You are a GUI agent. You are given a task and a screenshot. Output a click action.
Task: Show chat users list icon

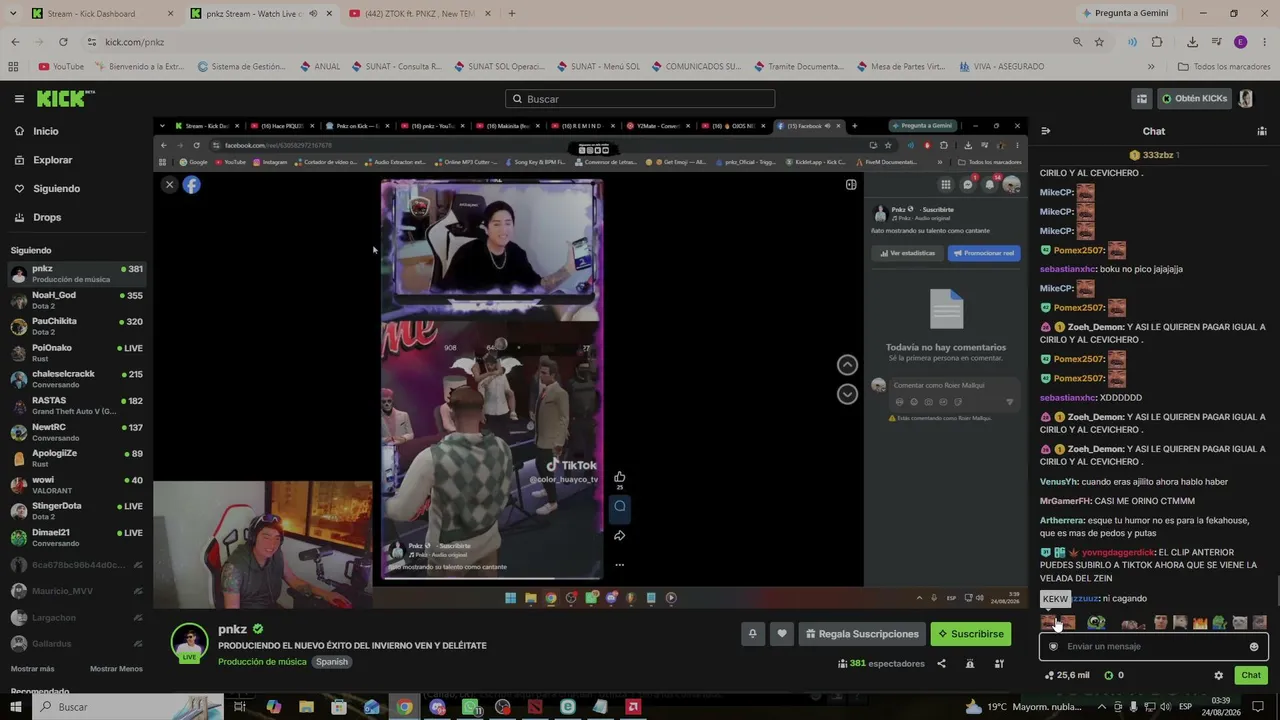coord(1262,131)
